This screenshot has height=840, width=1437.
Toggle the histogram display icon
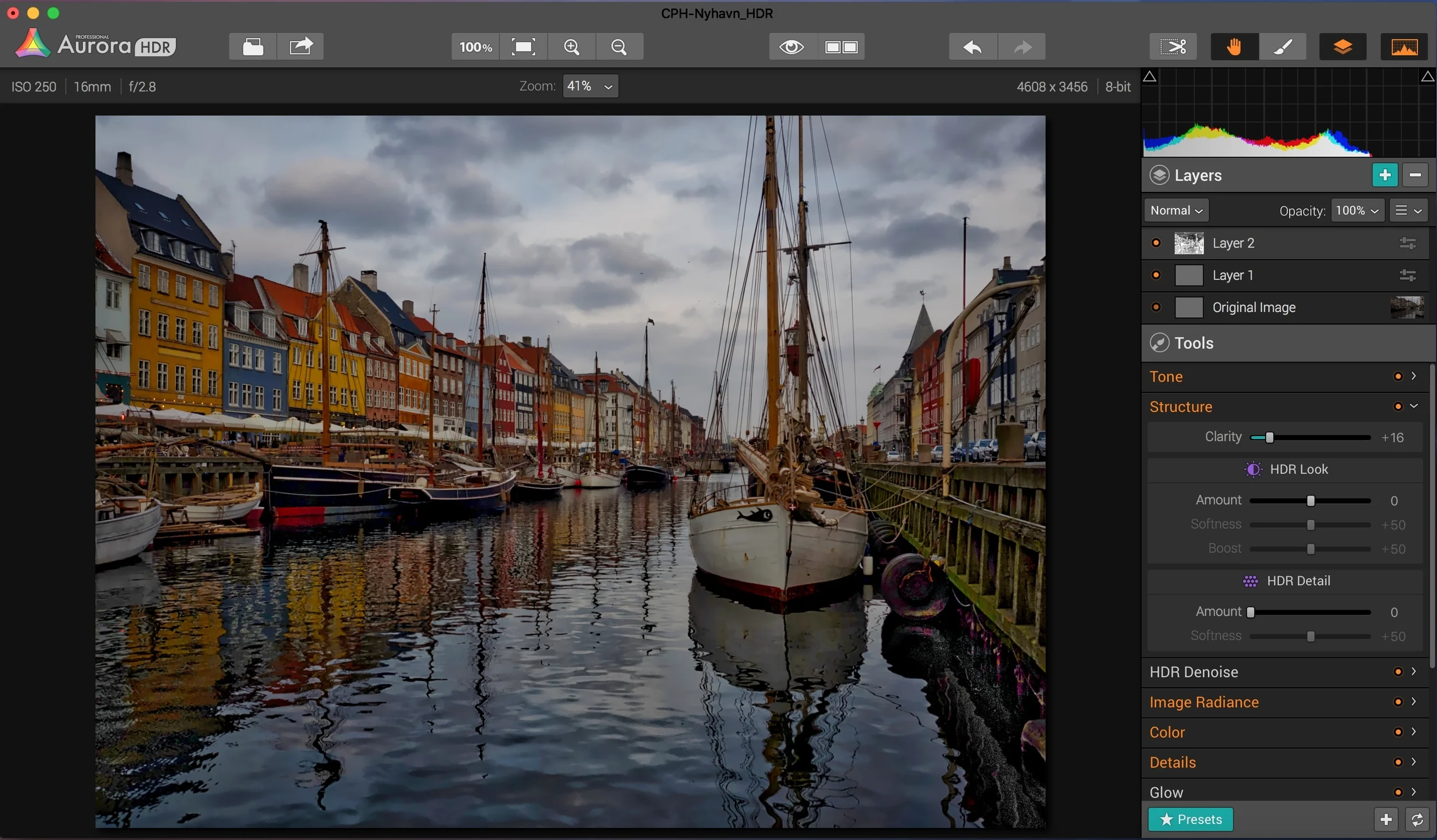pos(1404,47)
